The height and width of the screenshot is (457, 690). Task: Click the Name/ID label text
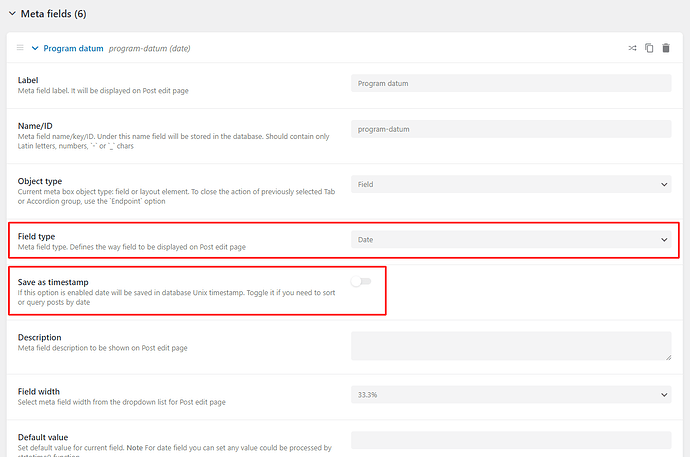click(x=35, y=126)
